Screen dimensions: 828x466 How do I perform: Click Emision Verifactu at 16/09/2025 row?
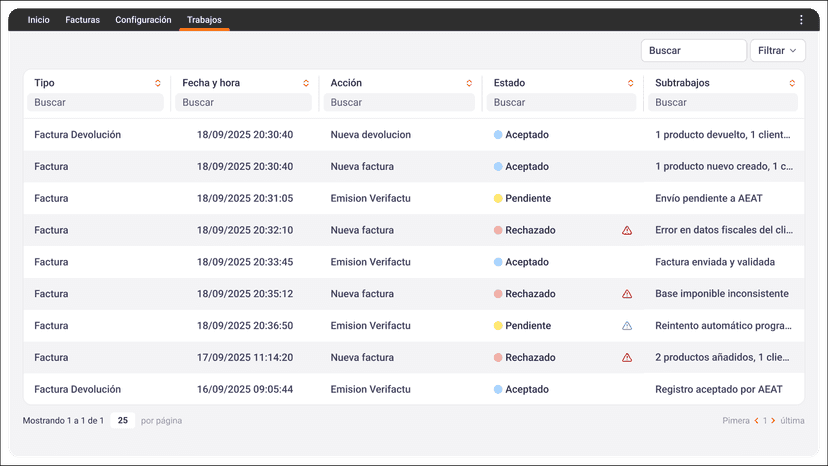click(x=371, y=389)
